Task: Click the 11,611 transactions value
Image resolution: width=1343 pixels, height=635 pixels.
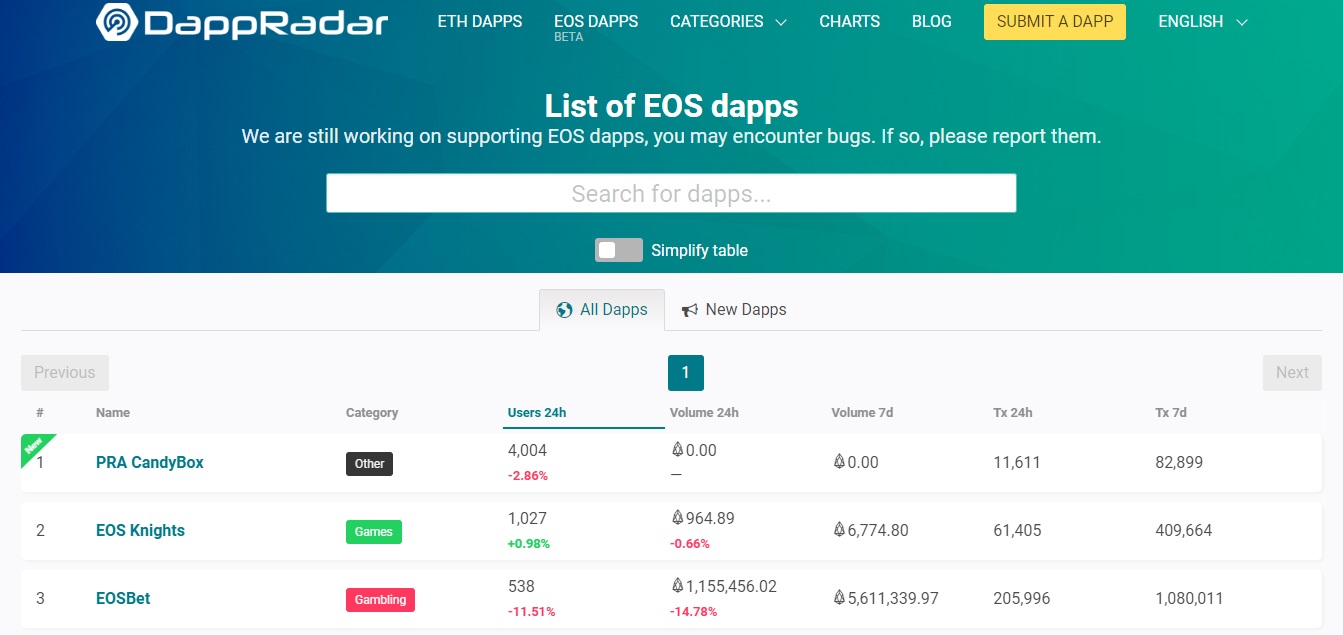Action: pyautogui.click(x=1017, y=462)
